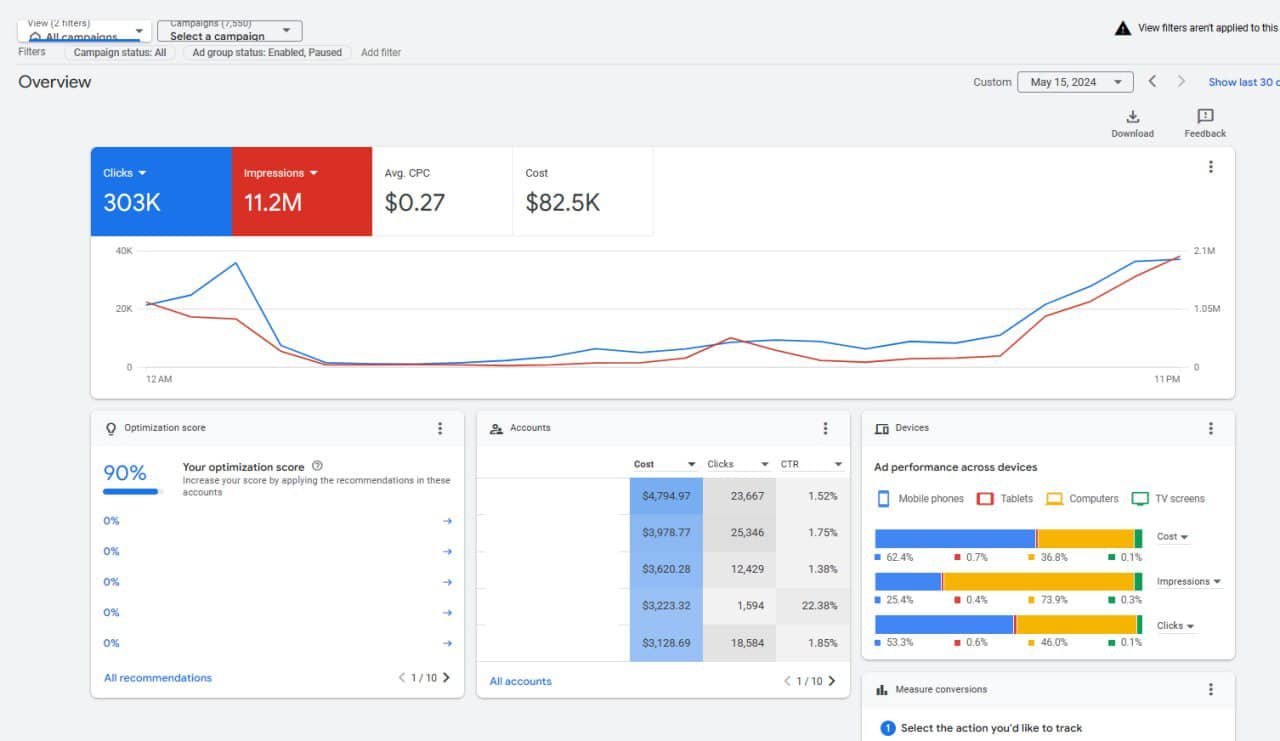Click Ad group status: Enabled, Paused chip
The width and height of the screenshot is (1280, 741).
point(267,52)
